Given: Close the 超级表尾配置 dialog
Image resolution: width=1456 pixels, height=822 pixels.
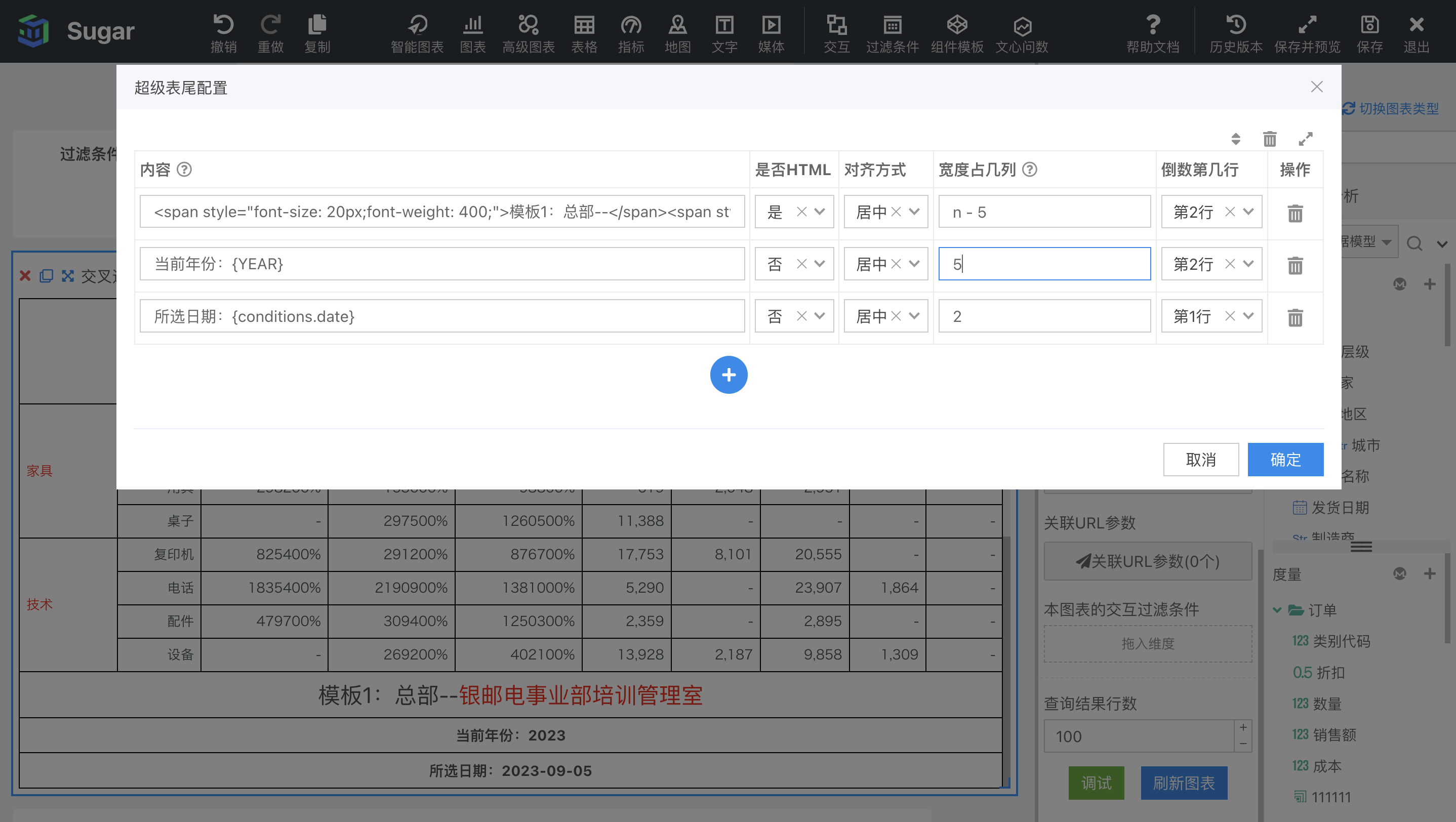Looking at the screenshot, I should tap(1317, 87).
